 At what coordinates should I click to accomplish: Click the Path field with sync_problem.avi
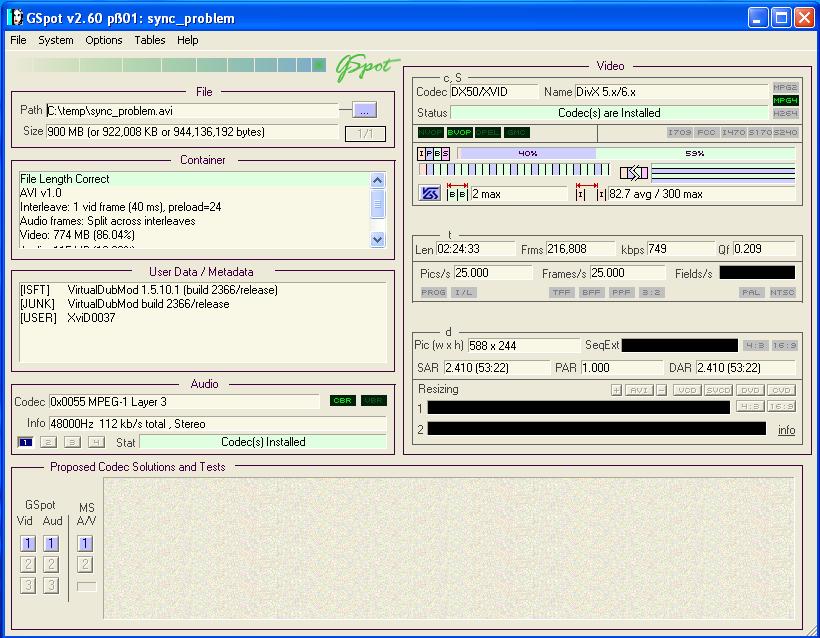192,111
